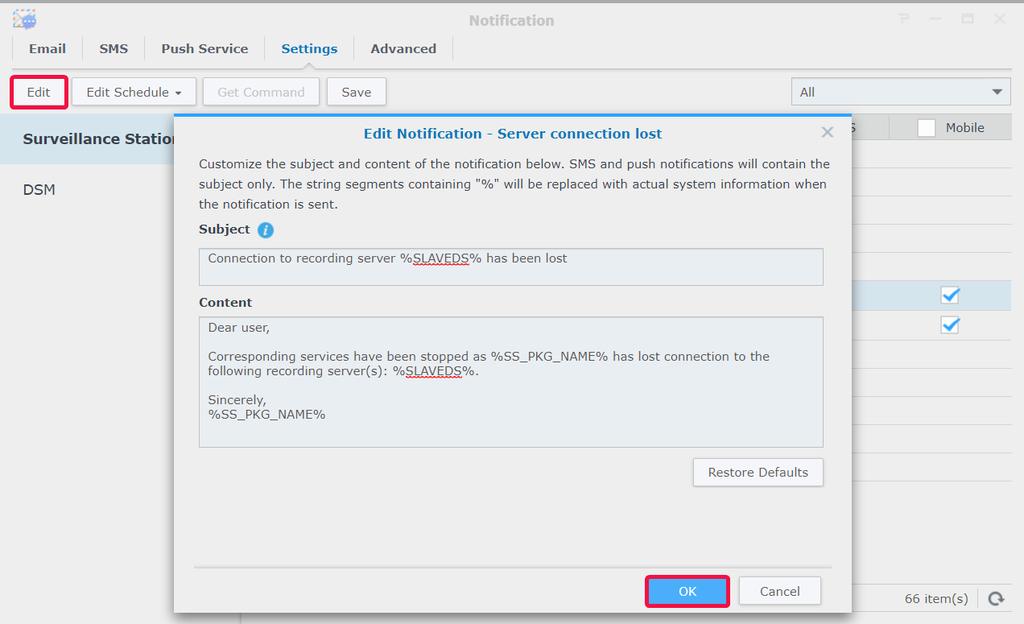Screen dimensions: 1024x624
Task: Click inside the Subject text field
Action: 511,267
